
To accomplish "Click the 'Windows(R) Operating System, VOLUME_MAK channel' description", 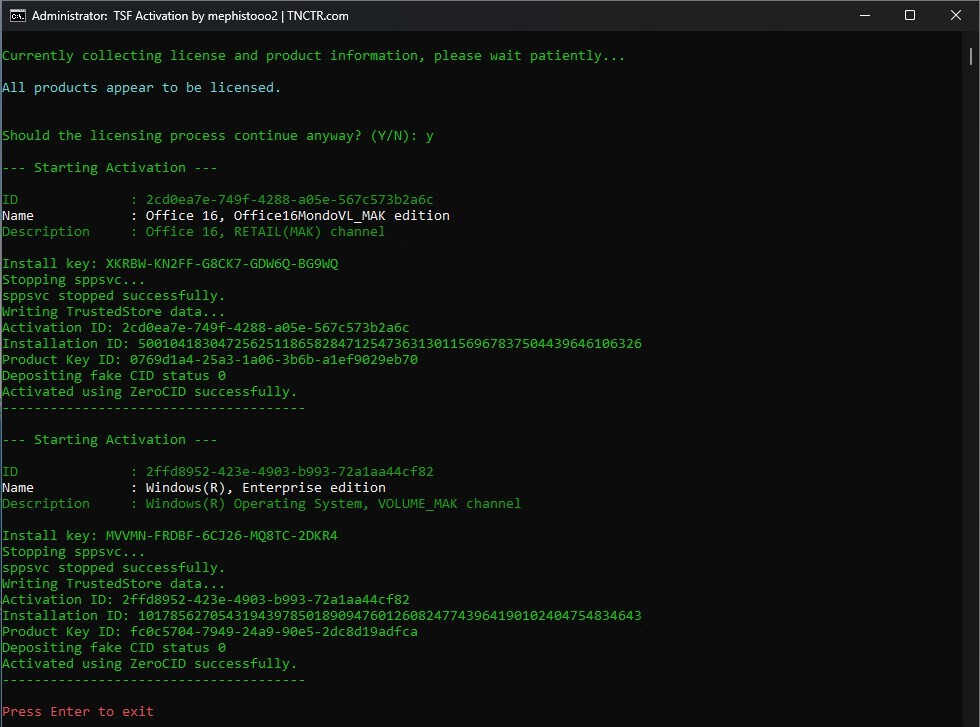I will tap(334, 504).
